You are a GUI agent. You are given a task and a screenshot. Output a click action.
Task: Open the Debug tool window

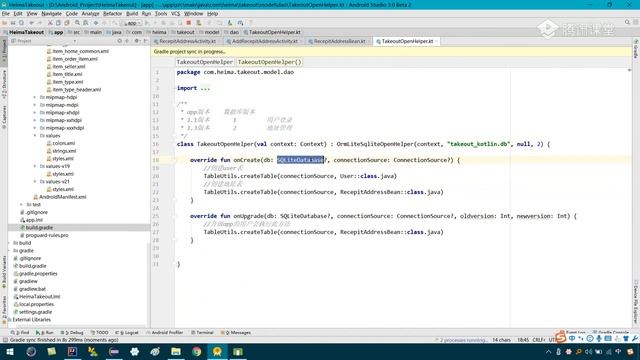point(72,333)
